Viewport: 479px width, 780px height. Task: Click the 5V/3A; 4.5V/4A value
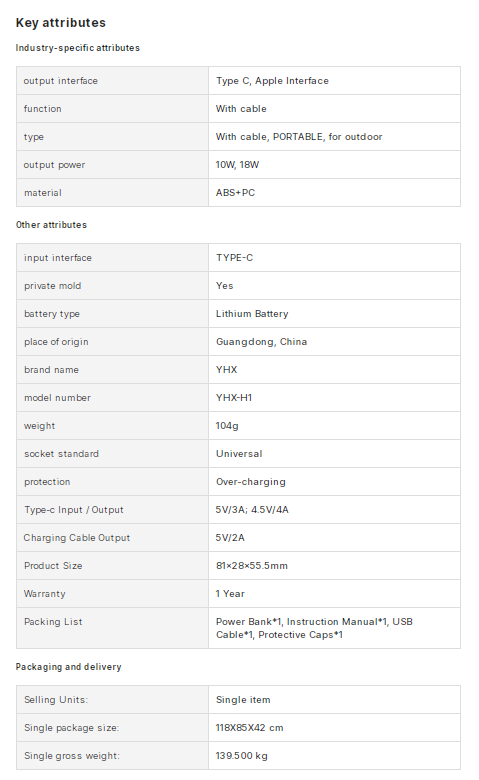coord(252,509)
